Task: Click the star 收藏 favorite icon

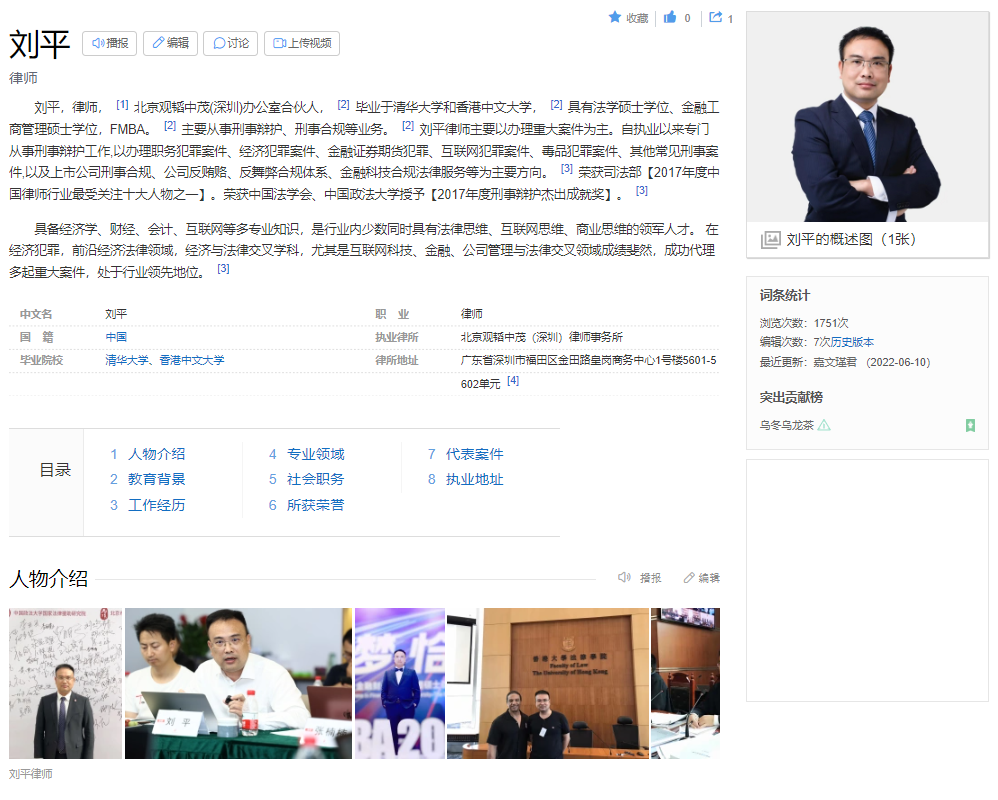Action: [615, 17]
